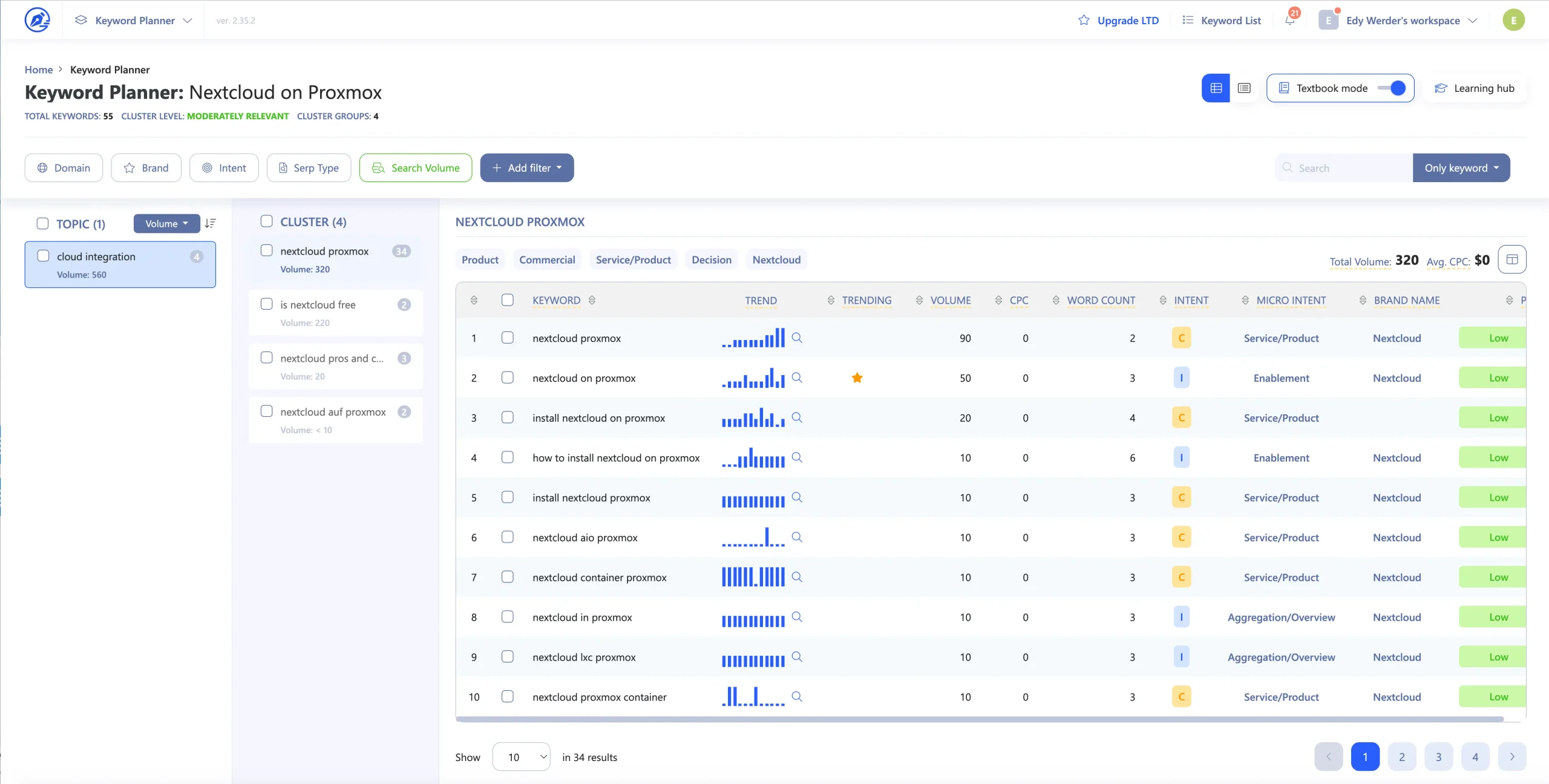
Task: Select checkbox for install nextcloud proxmox row
Action: point(508,497)
